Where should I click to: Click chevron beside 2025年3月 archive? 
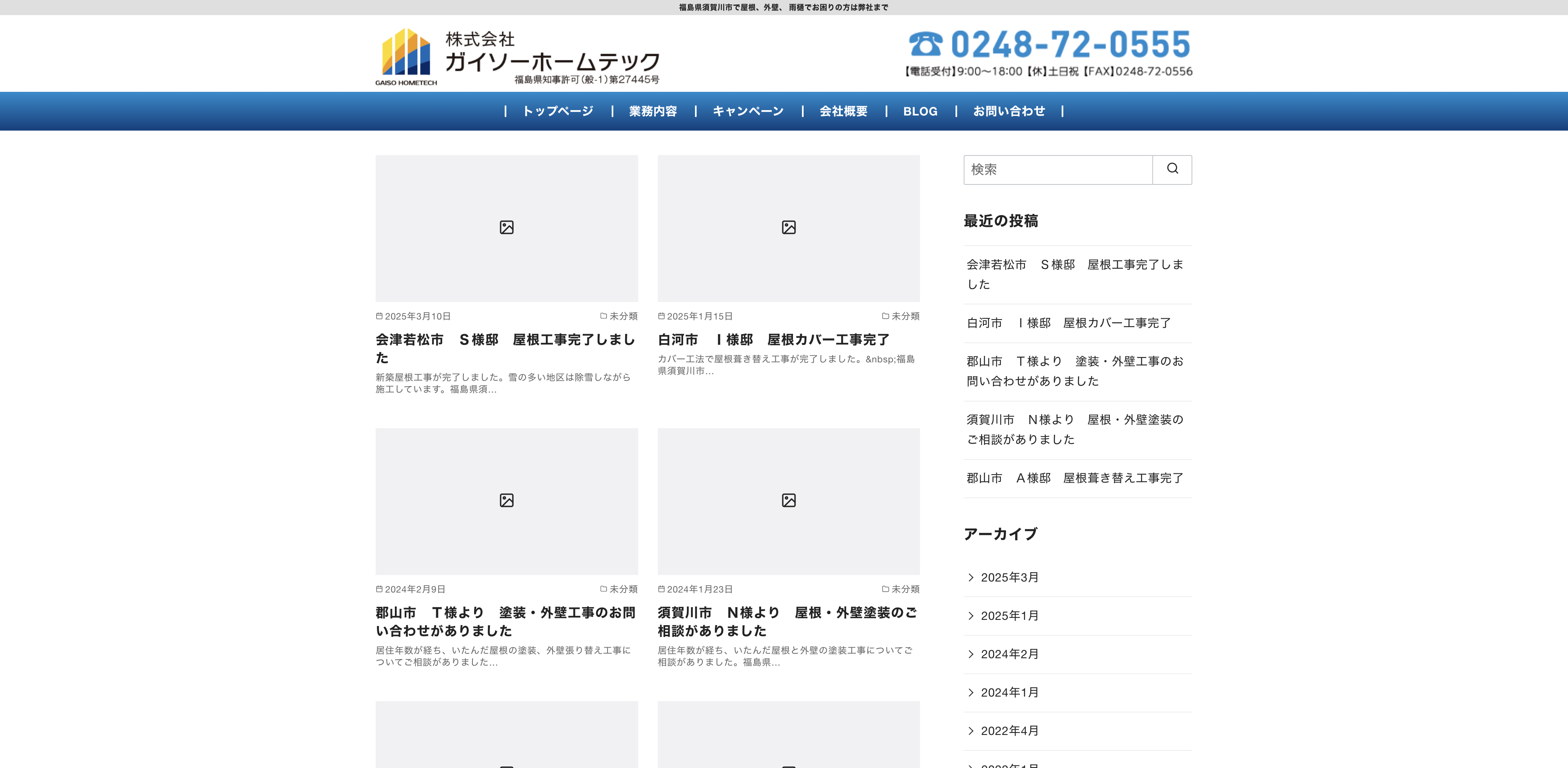pyautogui.click(x=971, y=578)
